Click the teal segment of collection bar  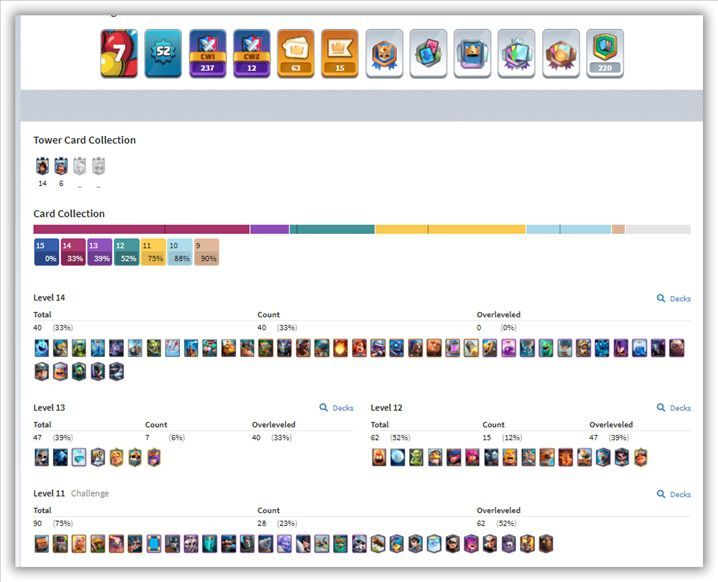(332, 229)
